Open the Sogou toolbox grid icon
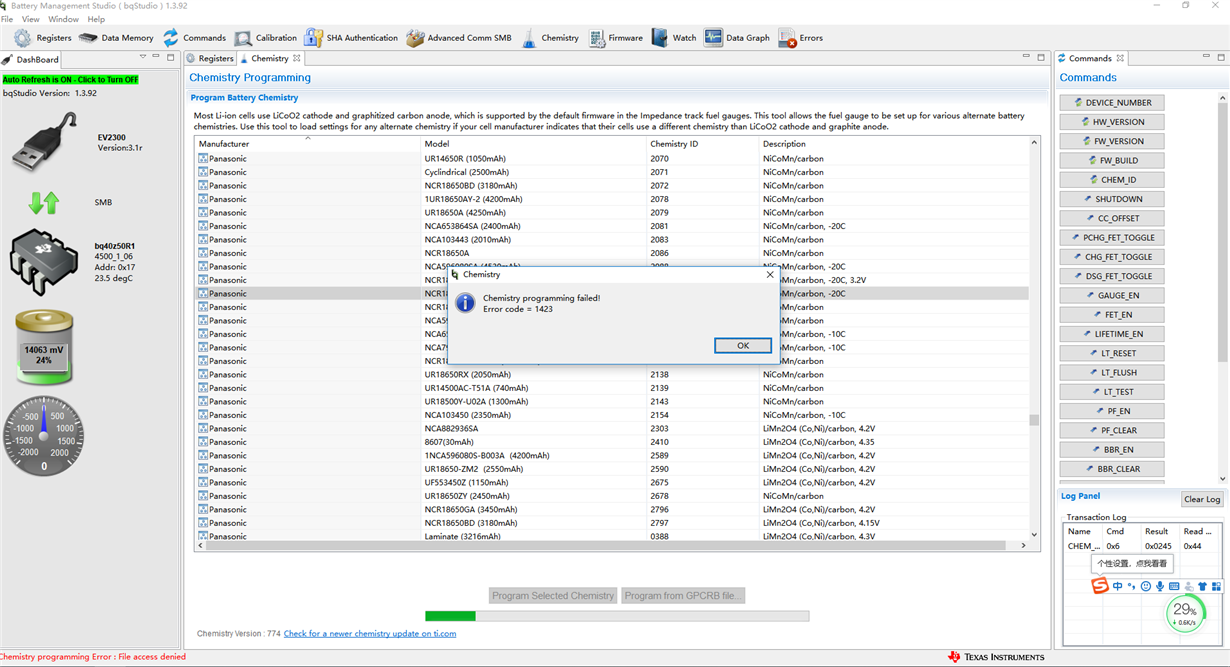Image resolution: width=1230 pixels, height=667 pixels. [x=1216, y=586]
